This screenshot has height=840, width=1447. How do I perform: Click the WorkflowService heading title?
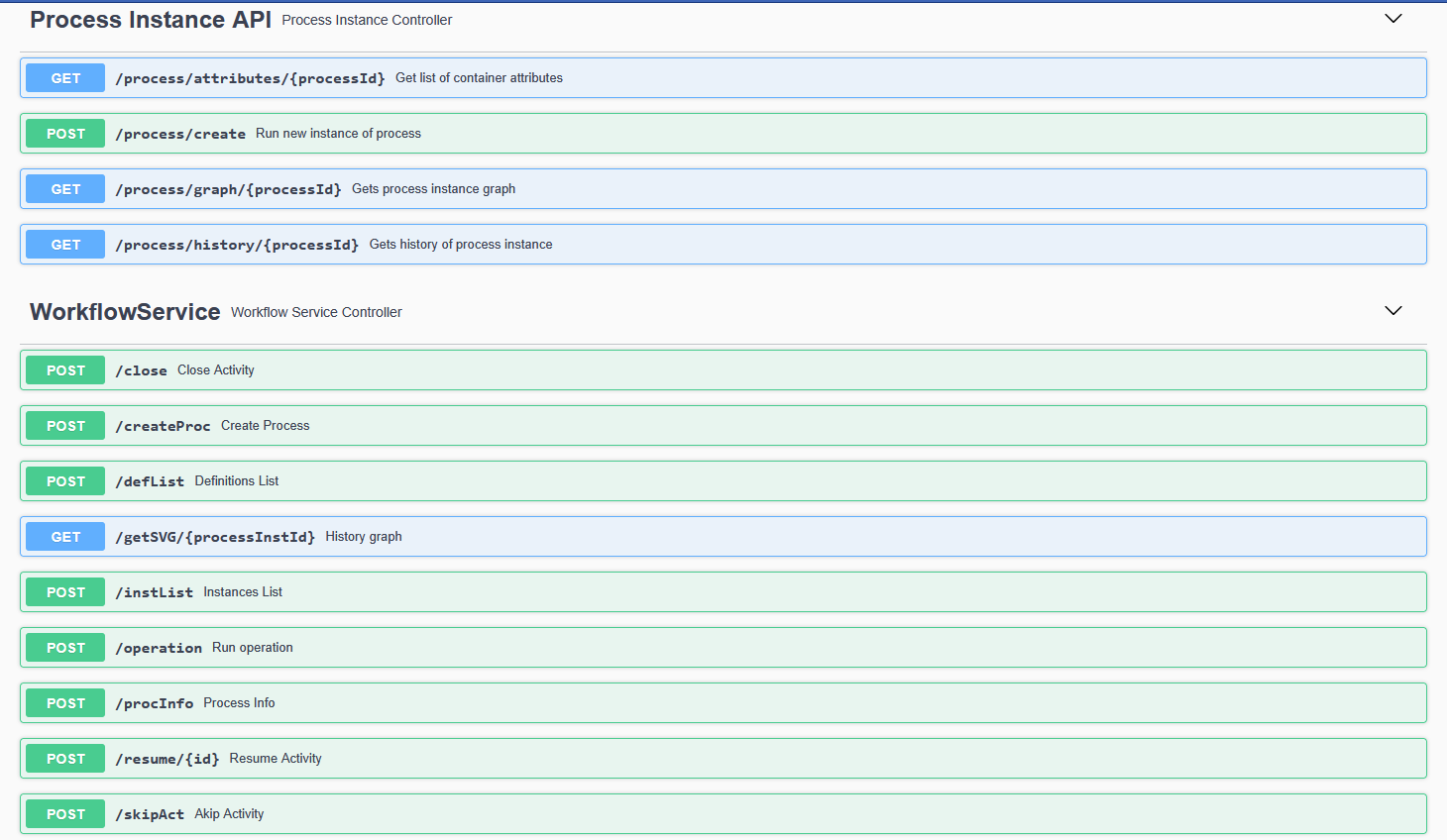click(x=125, y=312)
